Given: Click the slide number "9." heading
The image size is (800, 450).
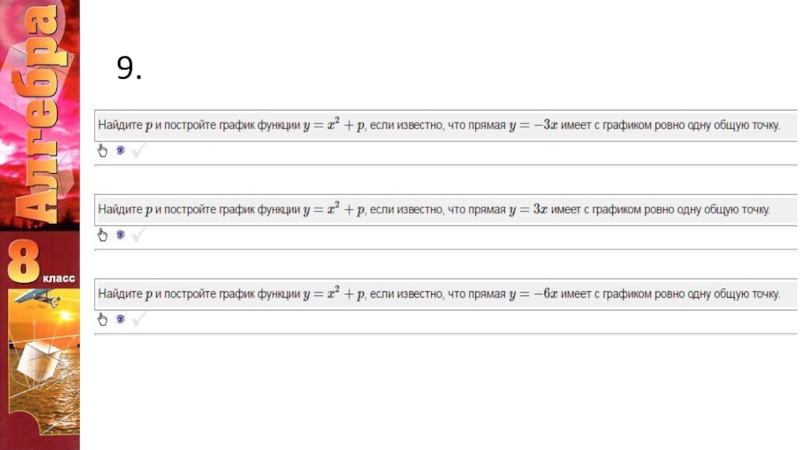Looking at the screenshot, I should pyautogui.click(x=129, y=68).
